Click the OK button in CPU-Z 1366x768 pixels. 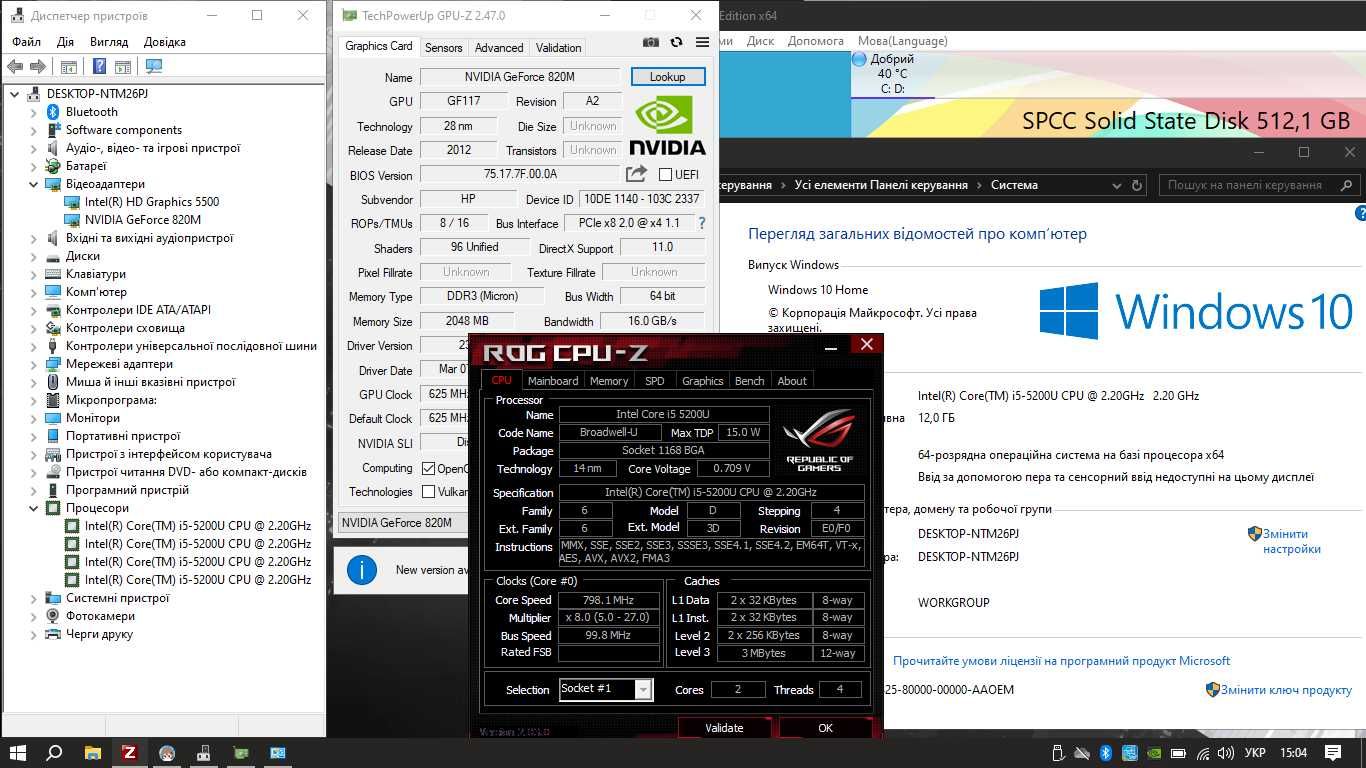pos(825,727)
